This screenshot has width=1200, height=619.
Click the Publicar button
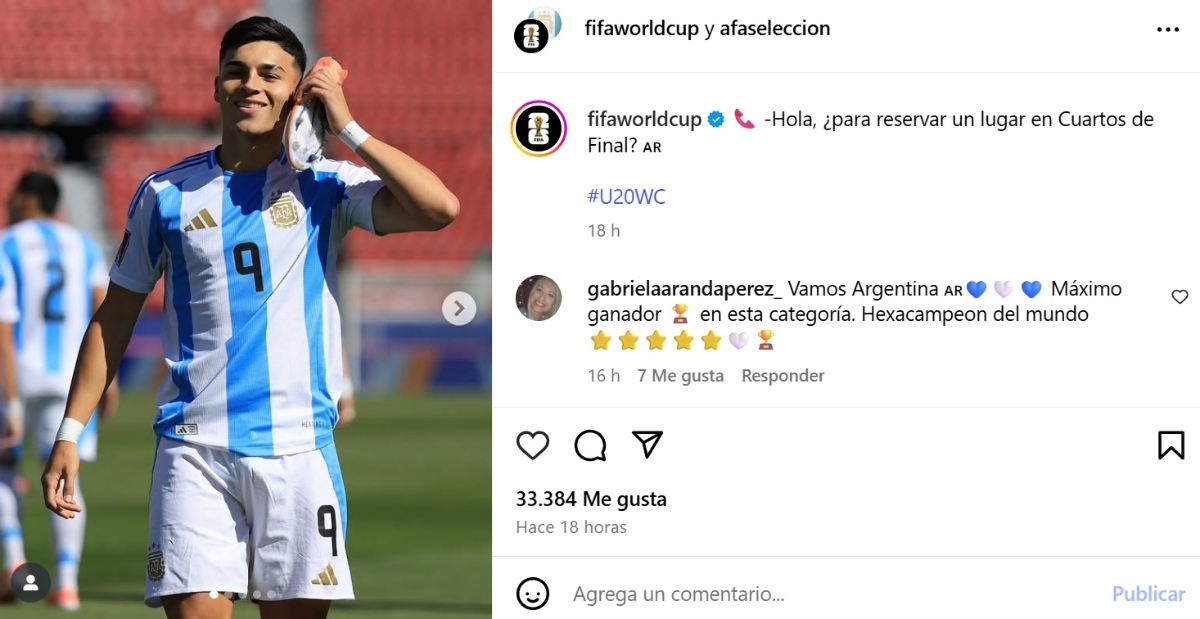pyautogui.click(x=1148, y=594)
